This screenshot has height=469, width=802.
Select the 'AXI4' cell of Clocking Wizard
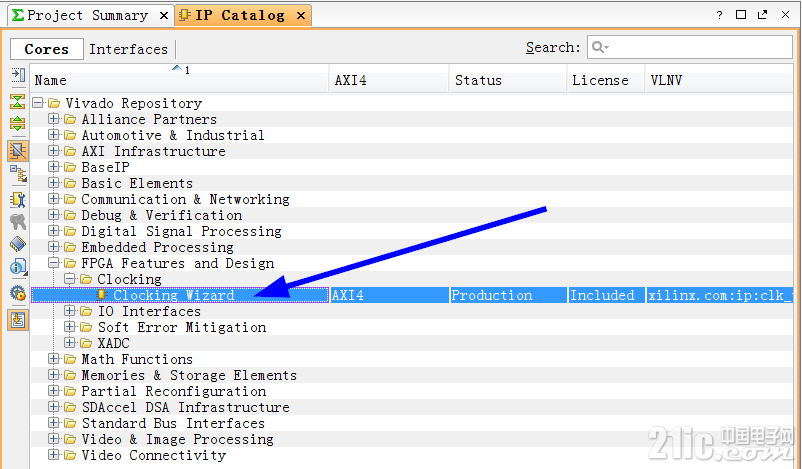point(390,295)
